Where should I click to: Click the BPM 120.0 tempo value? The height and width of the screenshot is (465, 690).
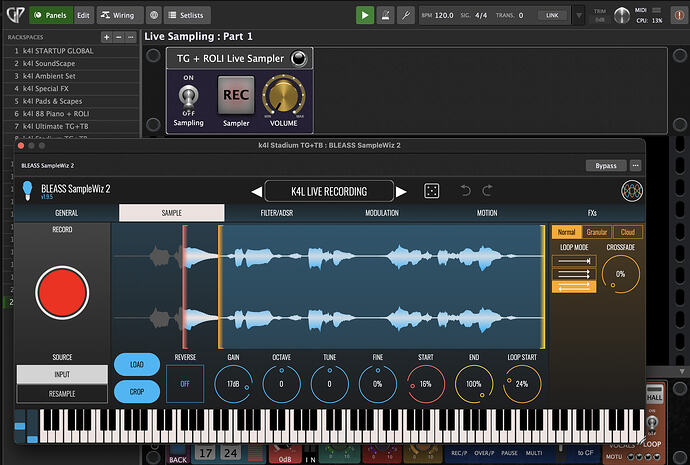444,15
